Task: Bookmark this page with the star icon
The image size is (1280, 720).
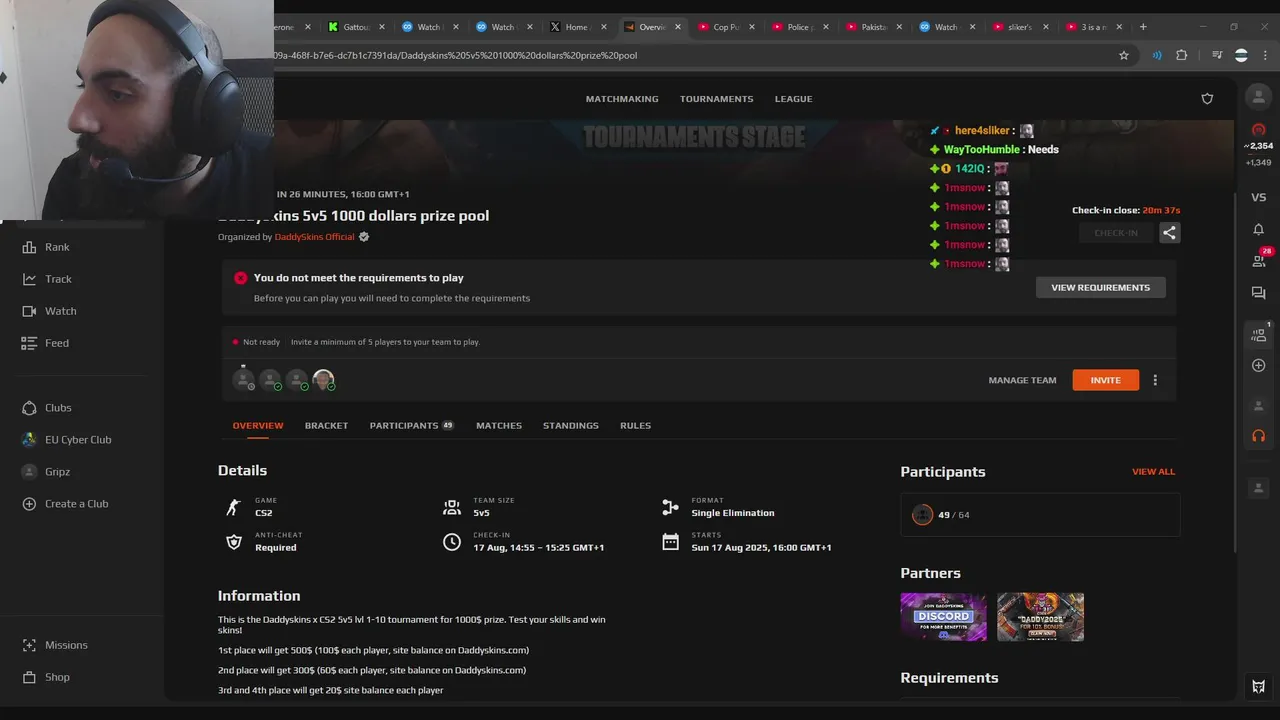Action: point(1124,56)
